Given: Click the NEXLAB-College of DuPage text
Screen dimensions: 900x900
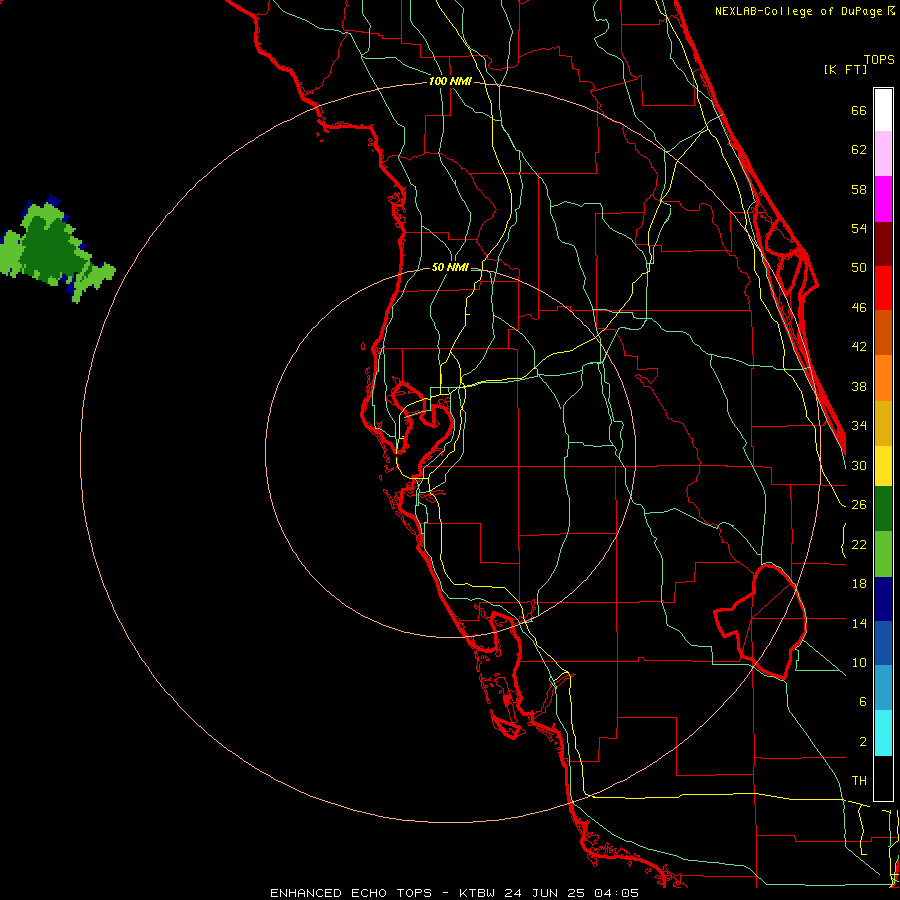Looking at the screenshot, I should pyautogui.click(x=799, y=11).
